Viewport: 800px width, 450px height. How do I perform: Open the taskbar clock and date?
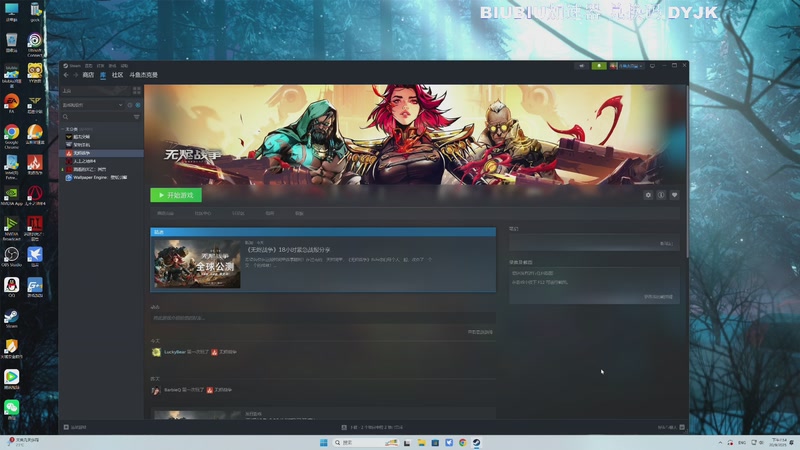tap(779, 442)
